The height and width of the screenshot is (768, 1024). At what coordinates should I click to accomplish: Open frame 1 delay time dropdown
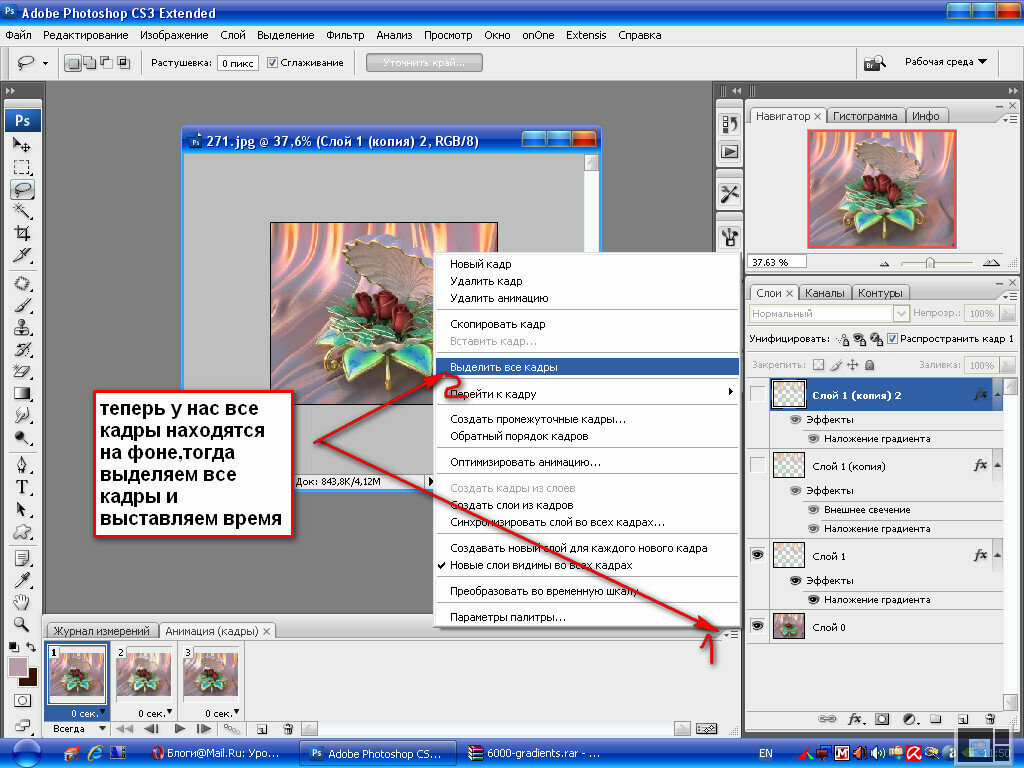point(87,713)
